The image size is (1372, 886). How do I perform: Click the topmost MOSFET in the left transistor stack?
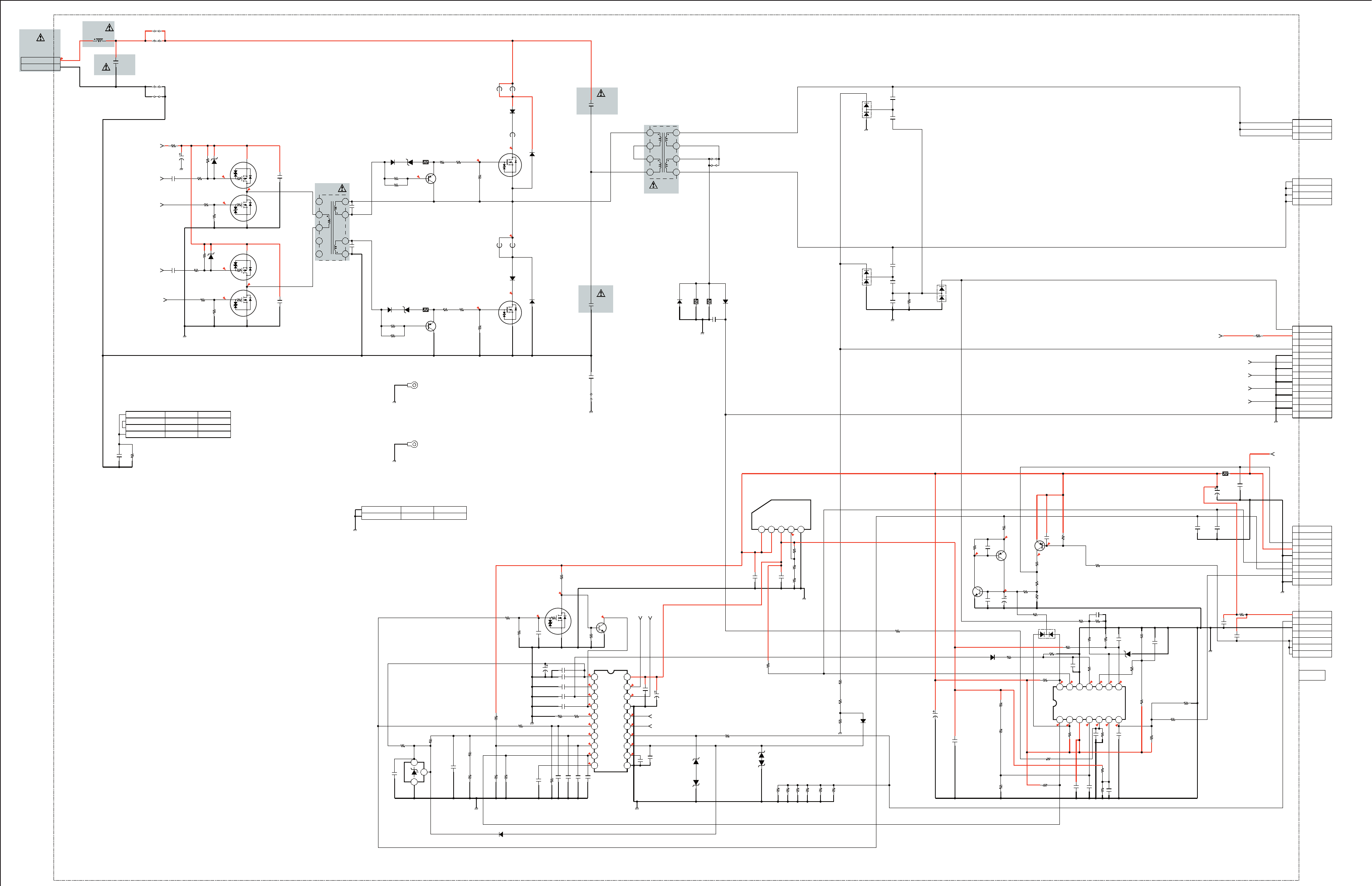[243, 175]
